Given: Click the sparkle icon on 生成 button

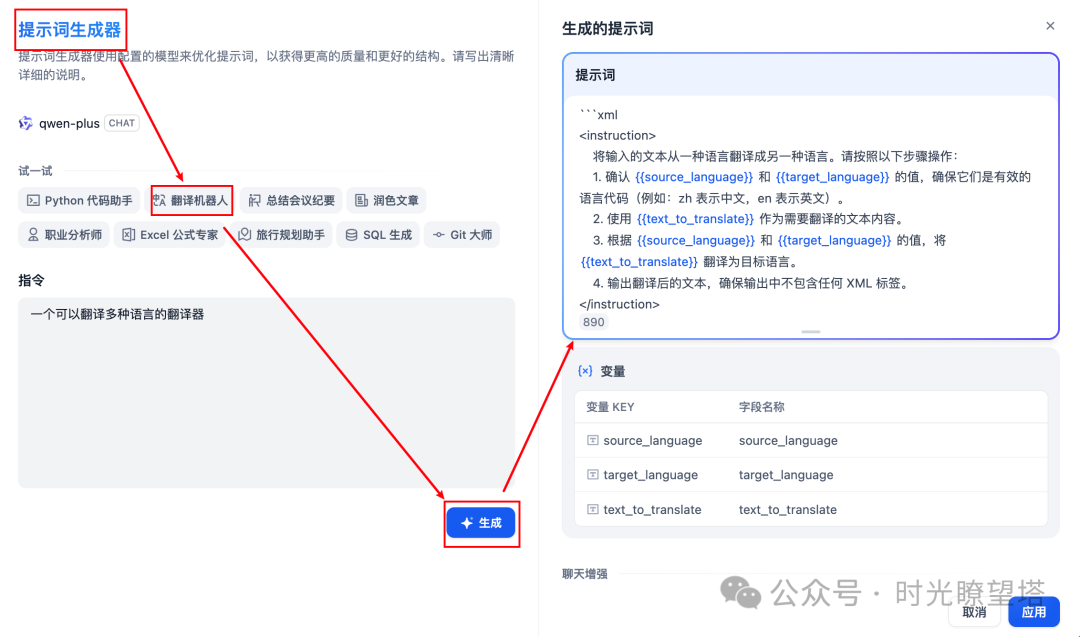Looking at the screenshot, I should pyautogui.click(x=467, y=523).
